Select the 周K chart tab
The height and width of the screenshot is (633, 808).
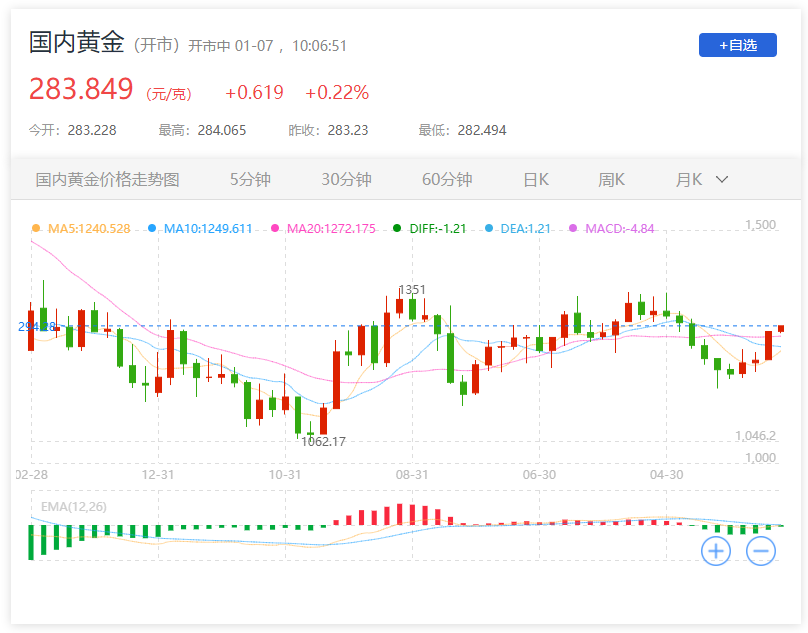pyautogui.click(x=611, y=180)
